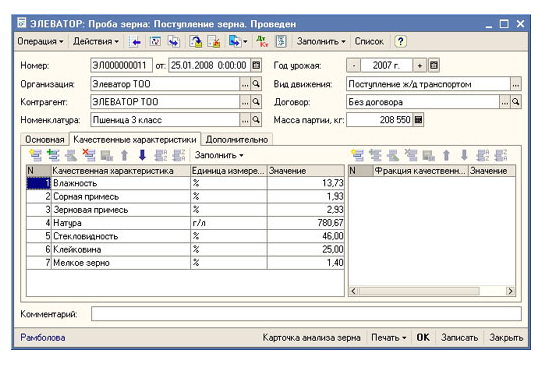545x367 pixels.
Task: Select the Влажность row
Action: pos(185,183)
